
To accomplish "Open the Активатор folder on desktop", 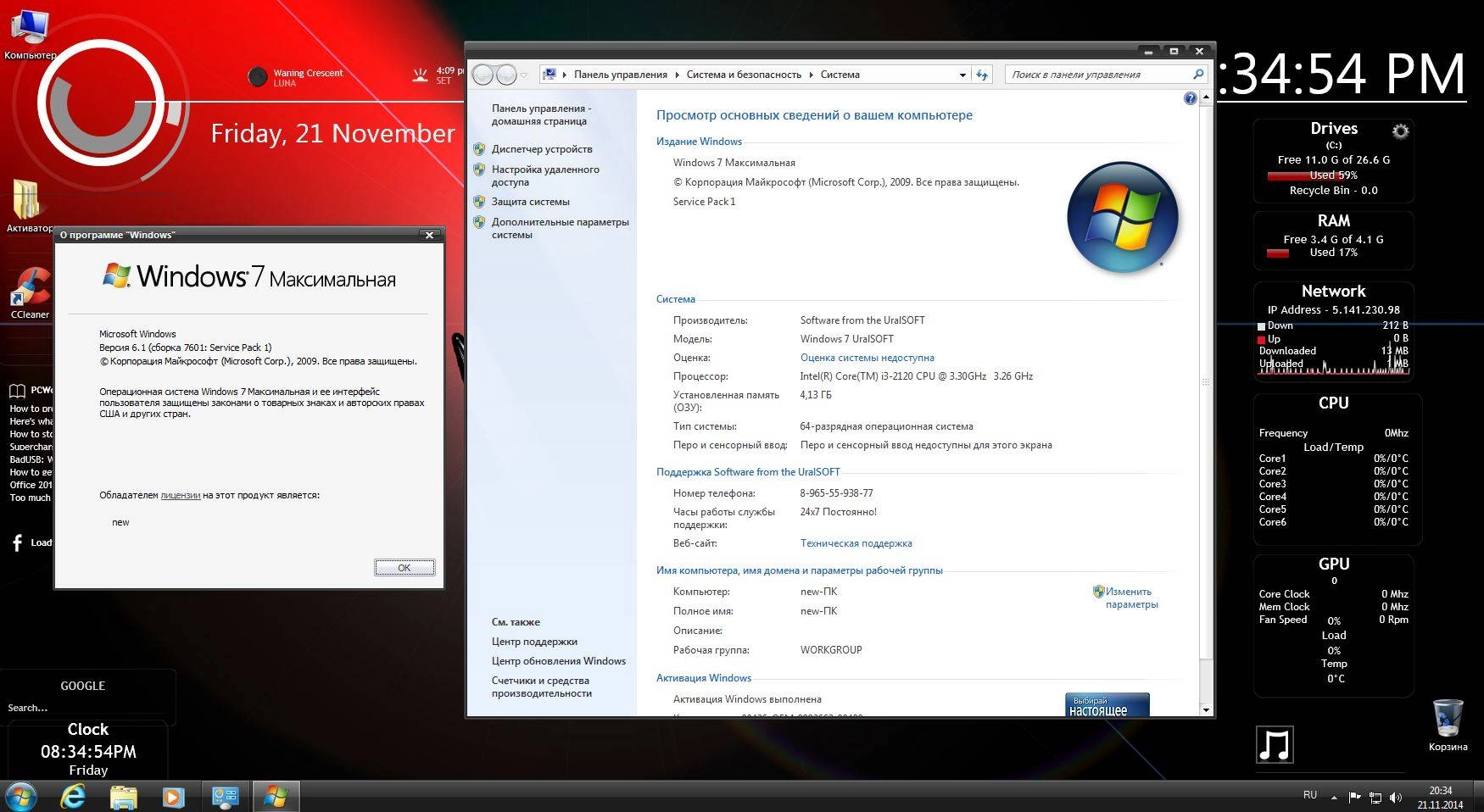I will (28, 206).
